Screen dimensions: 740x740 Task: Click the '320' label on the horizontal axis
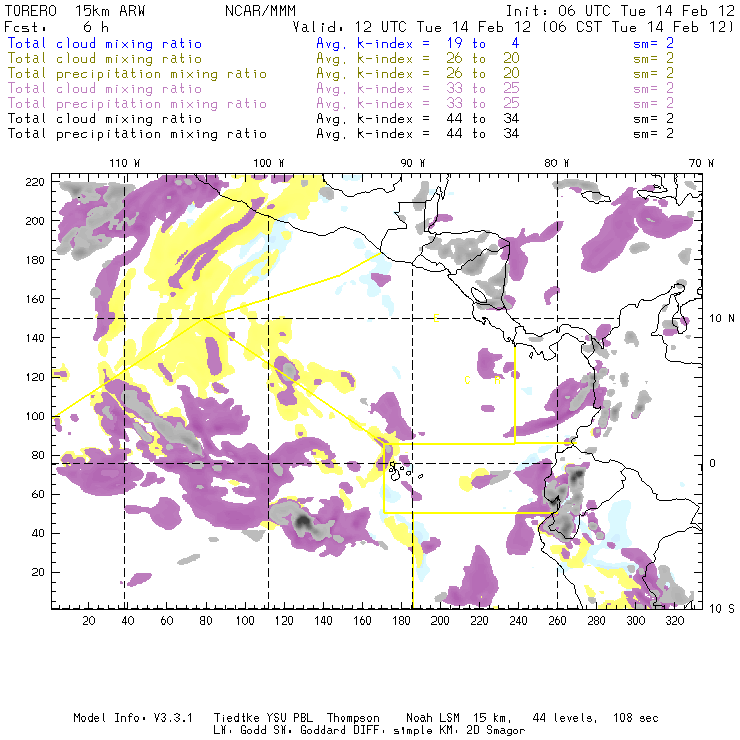click(674, 621)
